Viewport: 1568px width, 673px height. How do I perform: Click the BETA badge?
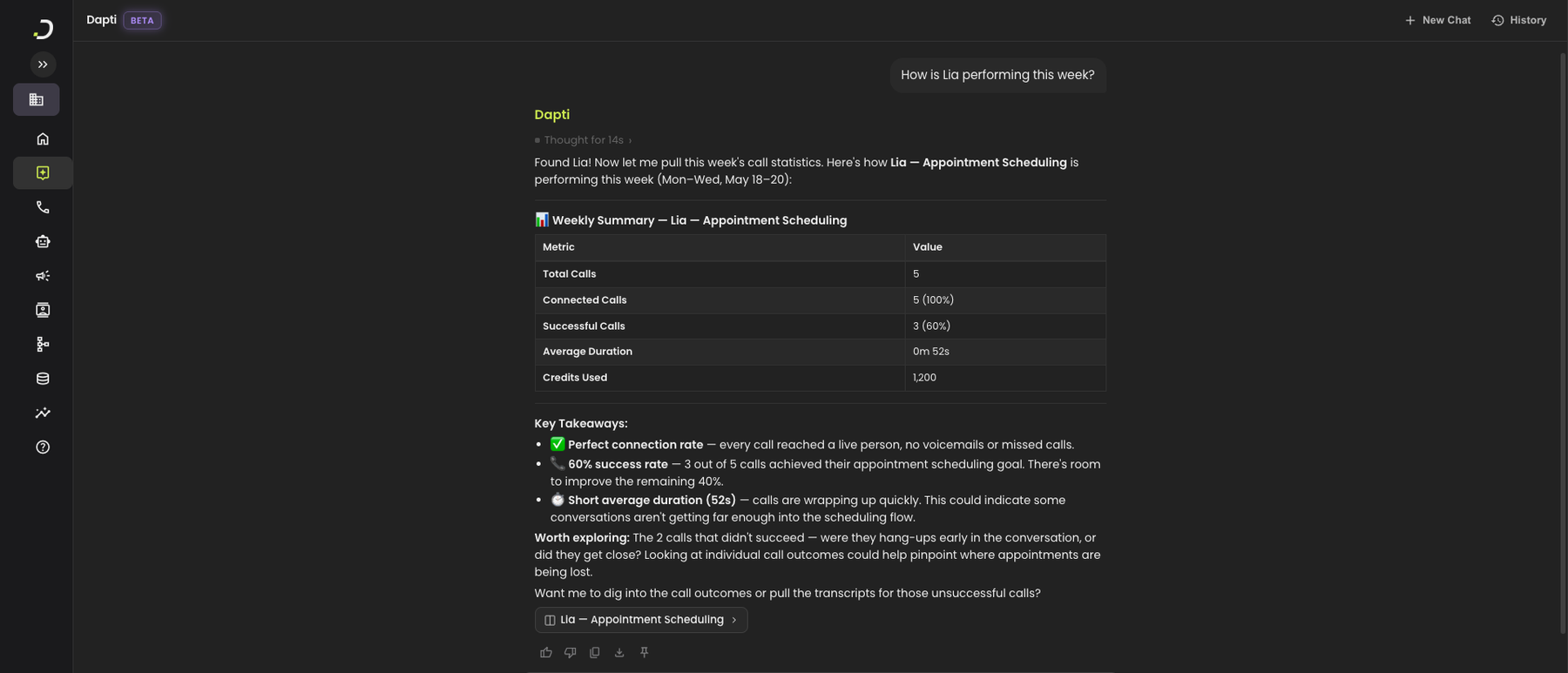click(142, 20)
